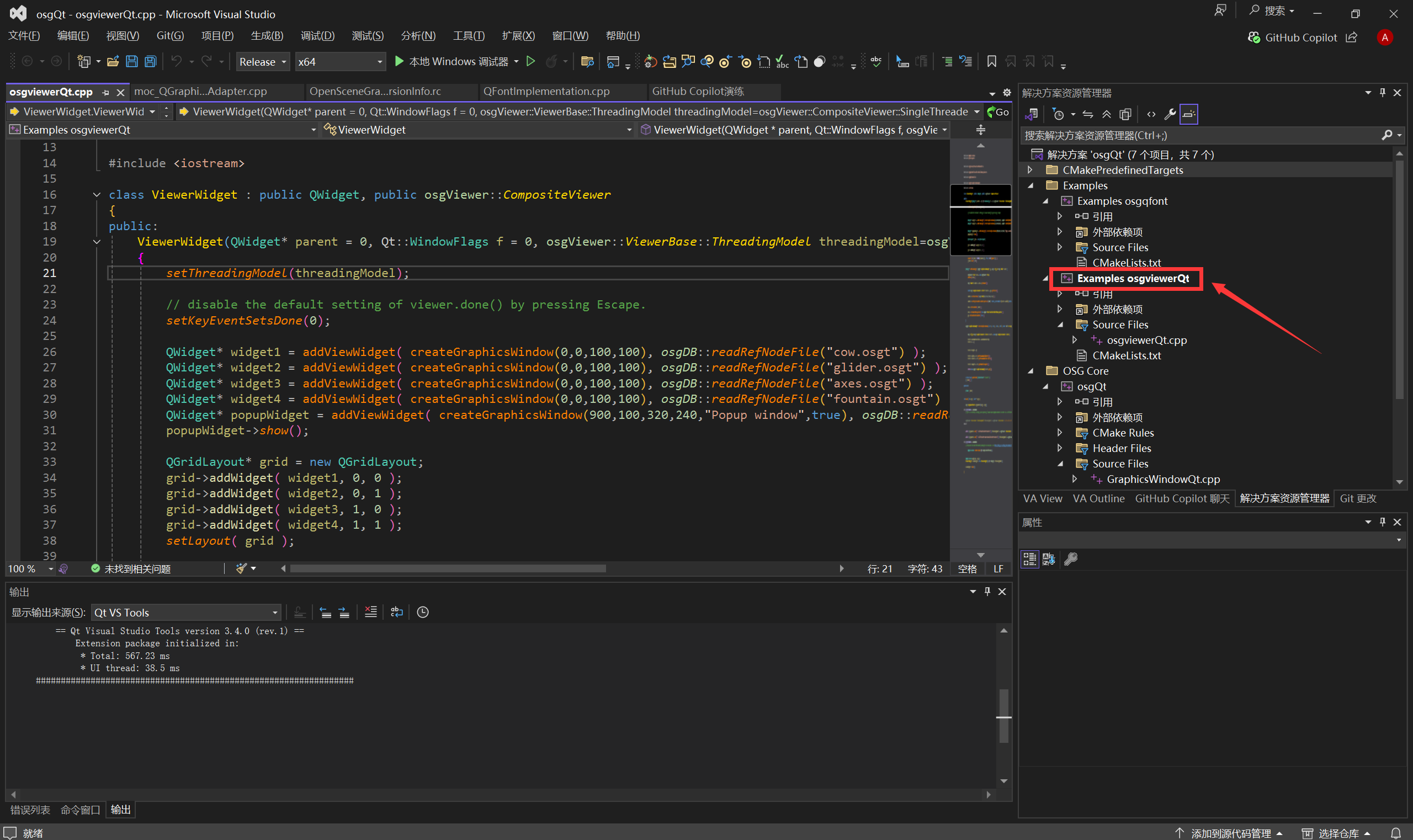The image size is (1413, 840).
Task: Click 选择仓库 in status bar
Action: (x=1337, y=833)
